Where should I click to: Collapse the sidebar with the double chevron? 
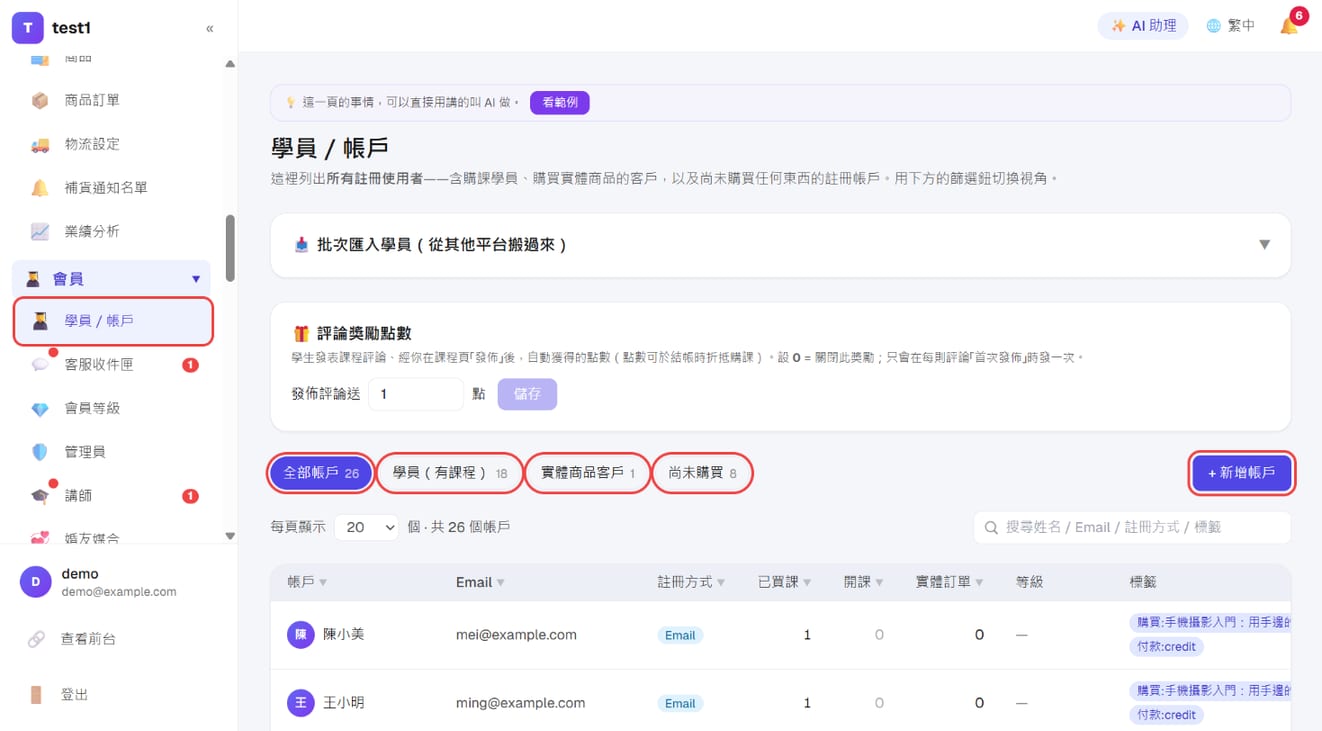coord(209,28)
